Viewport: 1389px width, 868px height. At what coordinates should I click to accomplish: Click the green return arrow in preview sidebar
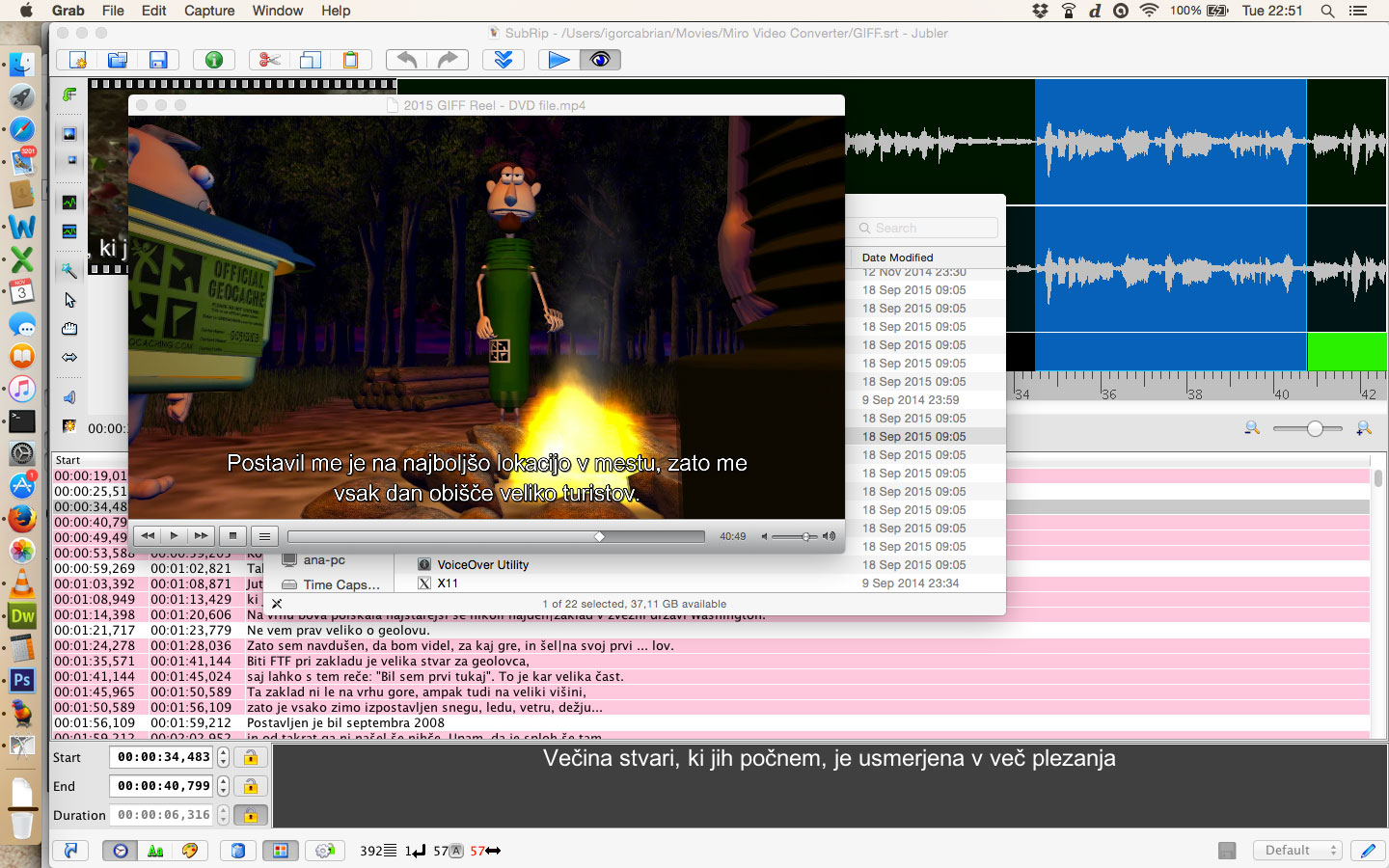(69, 95)
